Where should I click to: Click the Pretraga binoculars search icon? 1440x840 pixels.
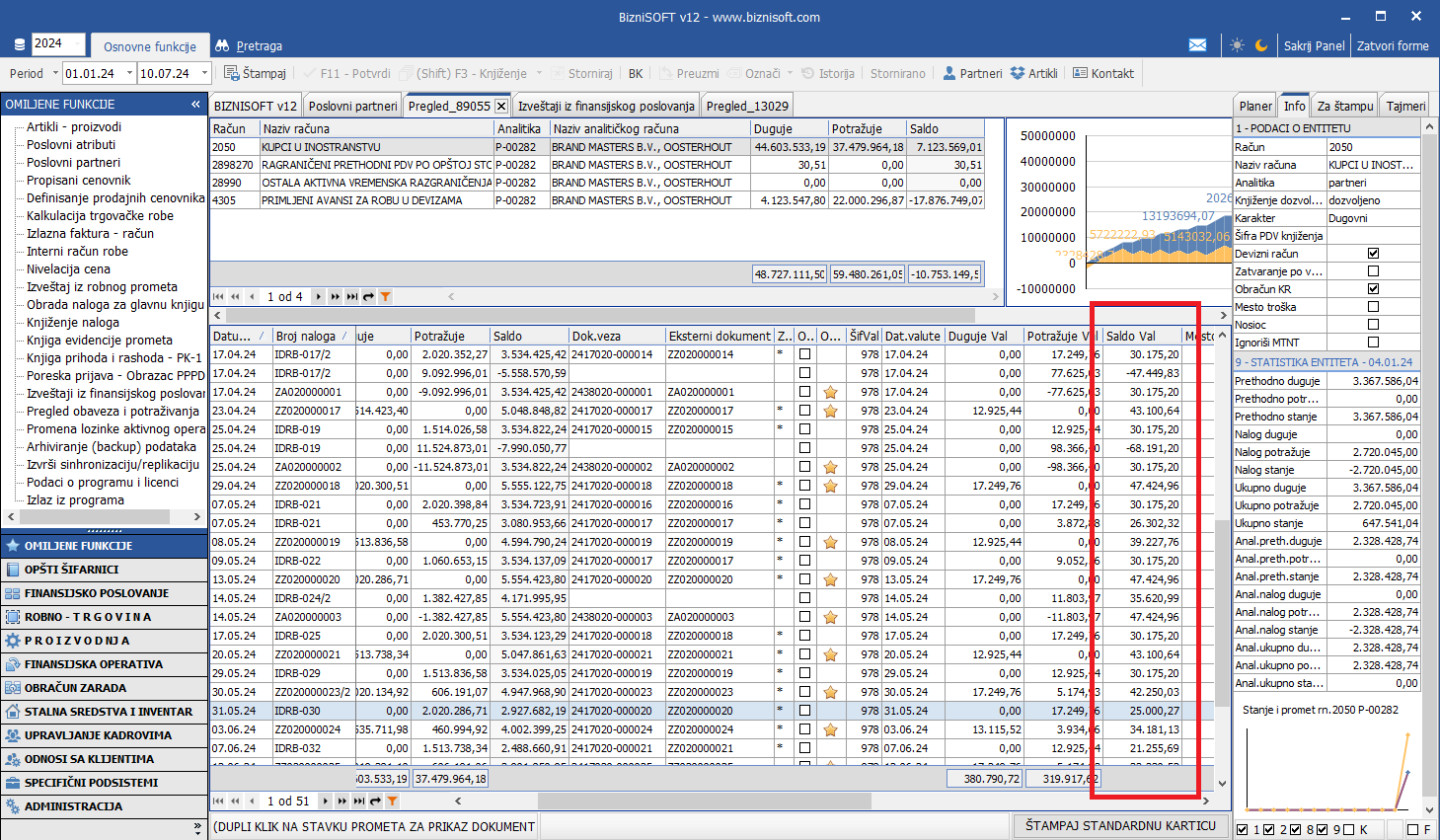222,45
